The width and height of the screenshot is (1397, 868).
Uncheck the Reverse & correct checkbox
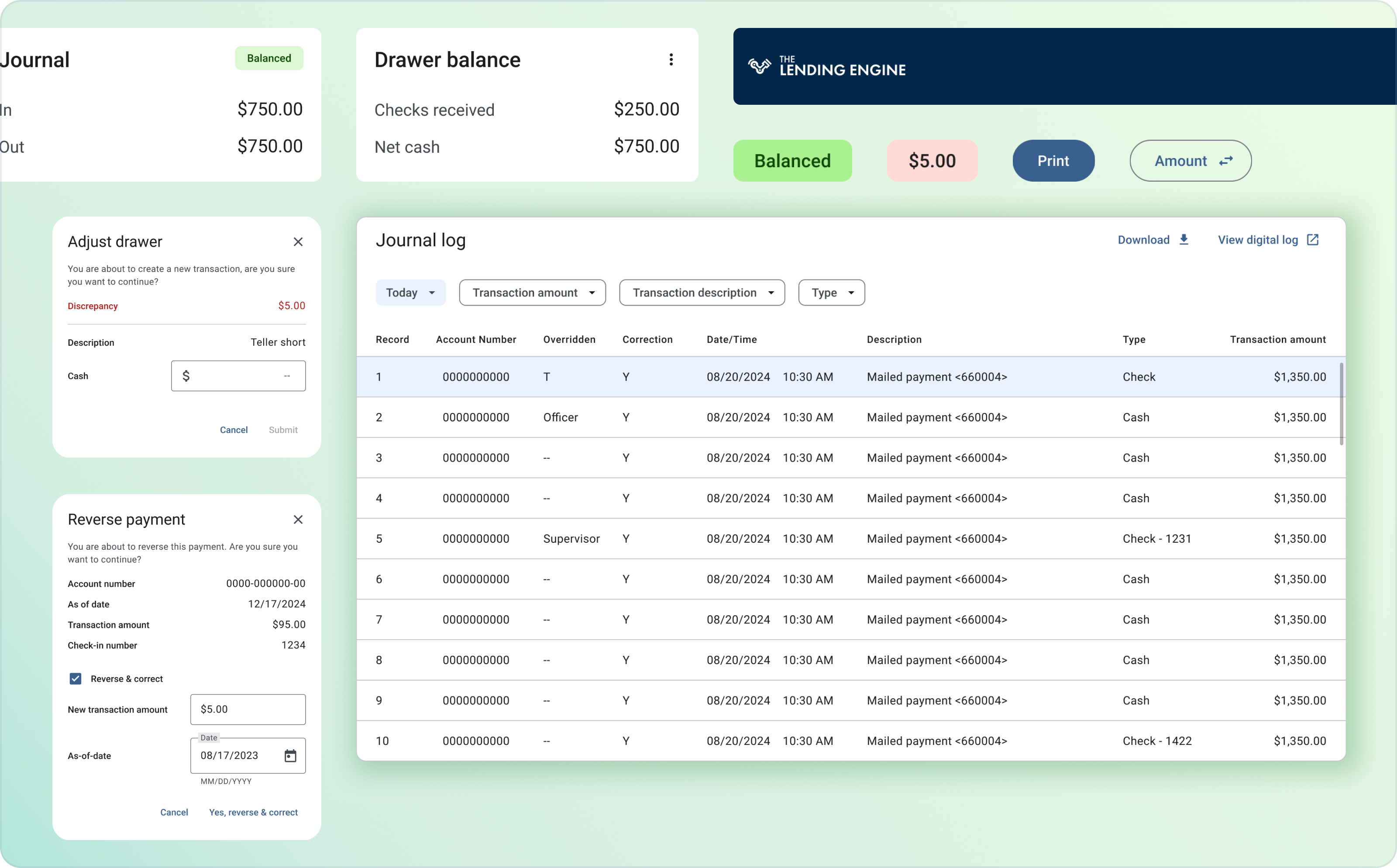[75, 679]
